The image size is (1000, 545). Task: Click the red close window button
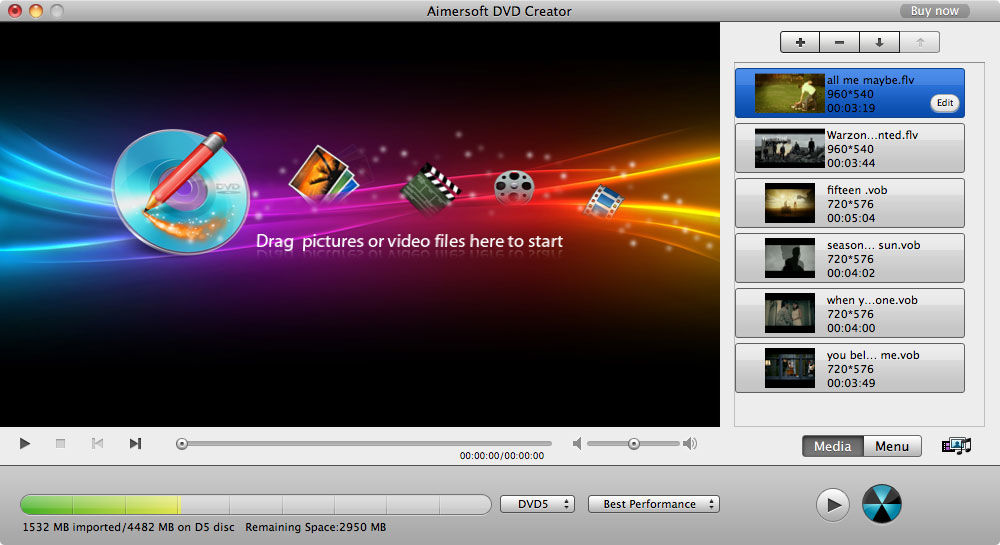point(14,11)
